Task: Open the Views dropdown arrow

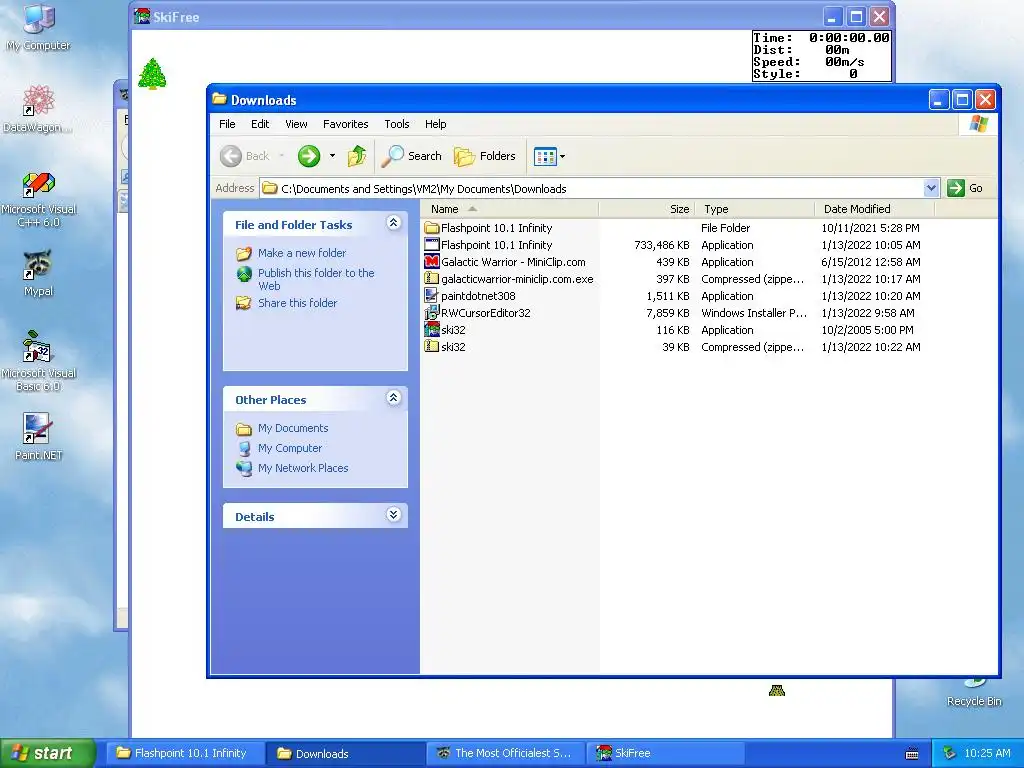Action: (562, 156)
